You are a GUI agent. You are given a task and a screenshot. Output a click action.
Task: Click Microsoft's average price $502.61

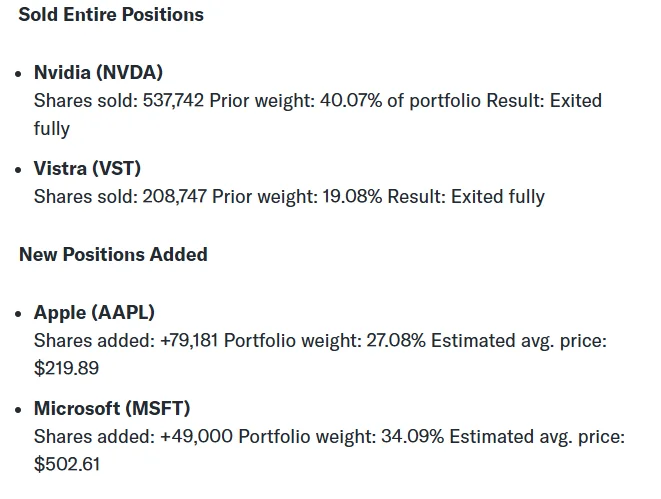67,464
